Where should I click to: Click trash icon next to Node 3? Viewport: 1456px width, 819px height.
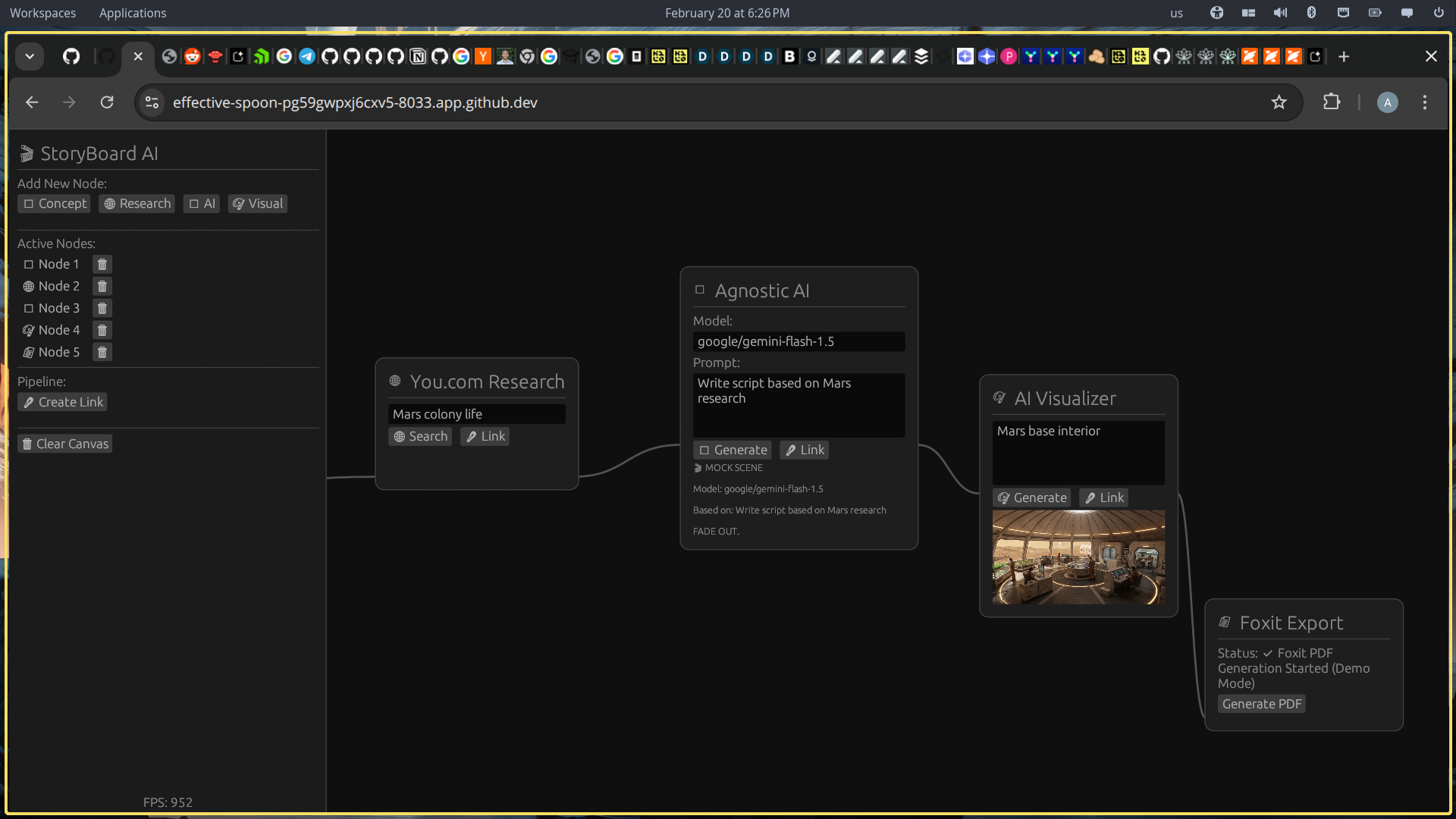click(x=102, y=308)
